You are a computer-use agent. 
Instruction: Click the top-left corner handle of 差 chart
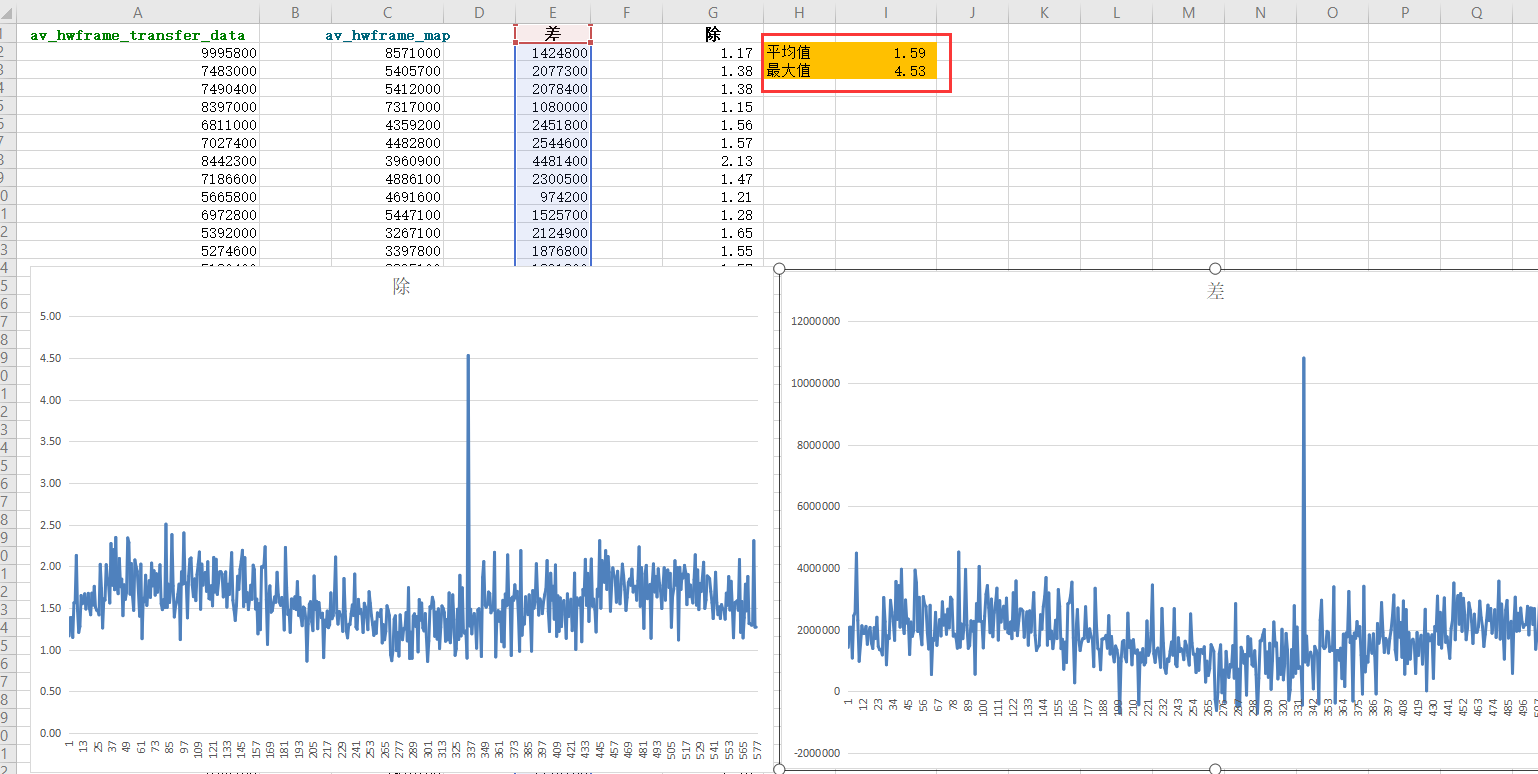[780, 268]
